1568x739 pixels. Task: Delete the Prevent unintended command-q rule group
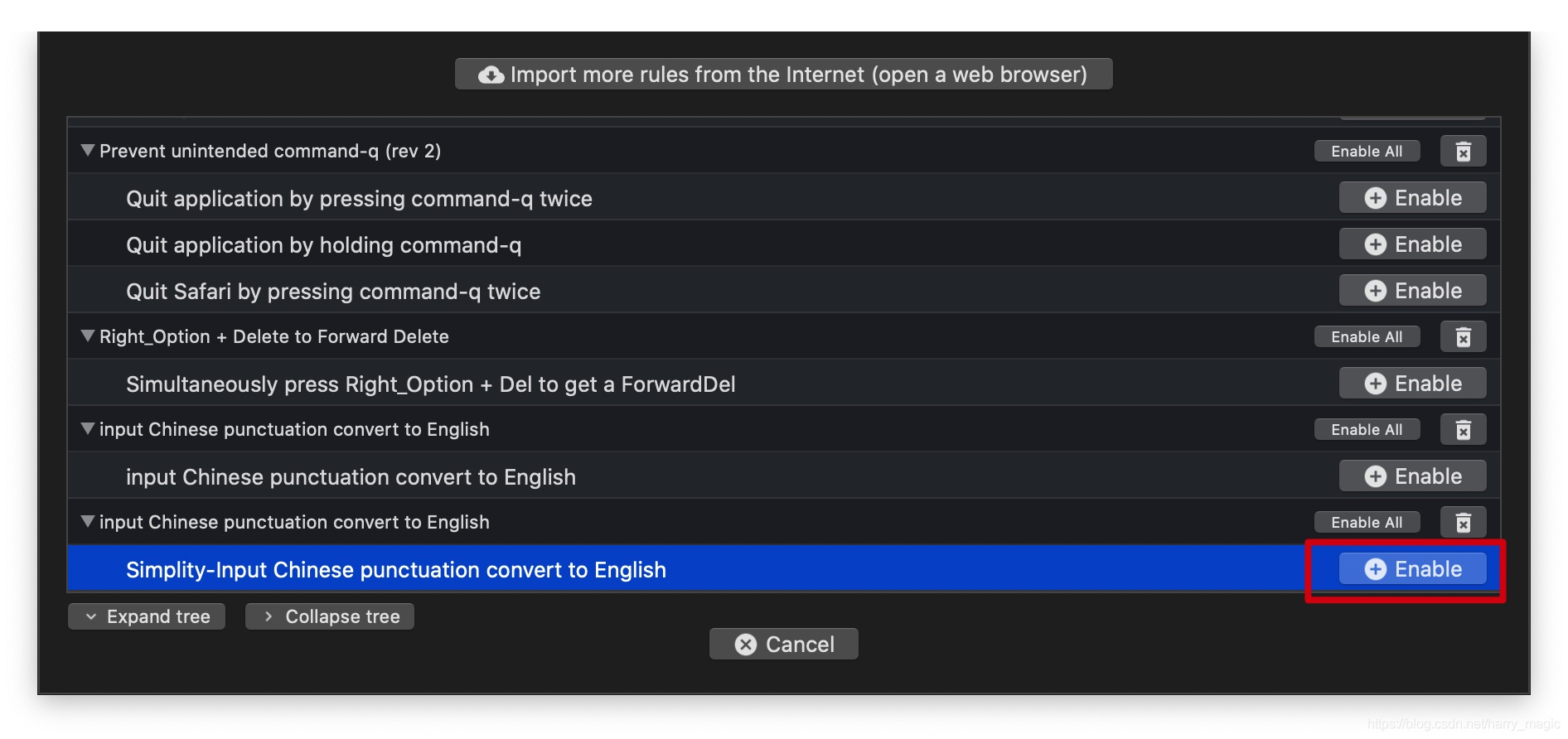[x=1463, y=152]
